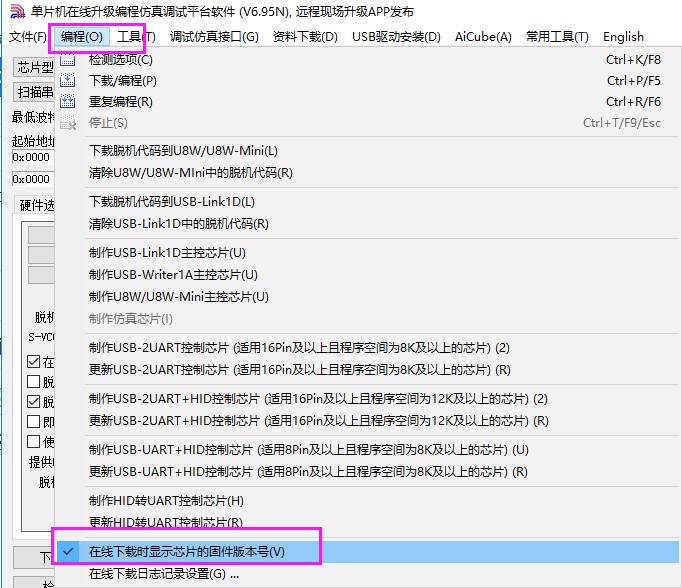Open the 文件(F) menu
Viewport: 682px width, 588px height.
point(28,37)
